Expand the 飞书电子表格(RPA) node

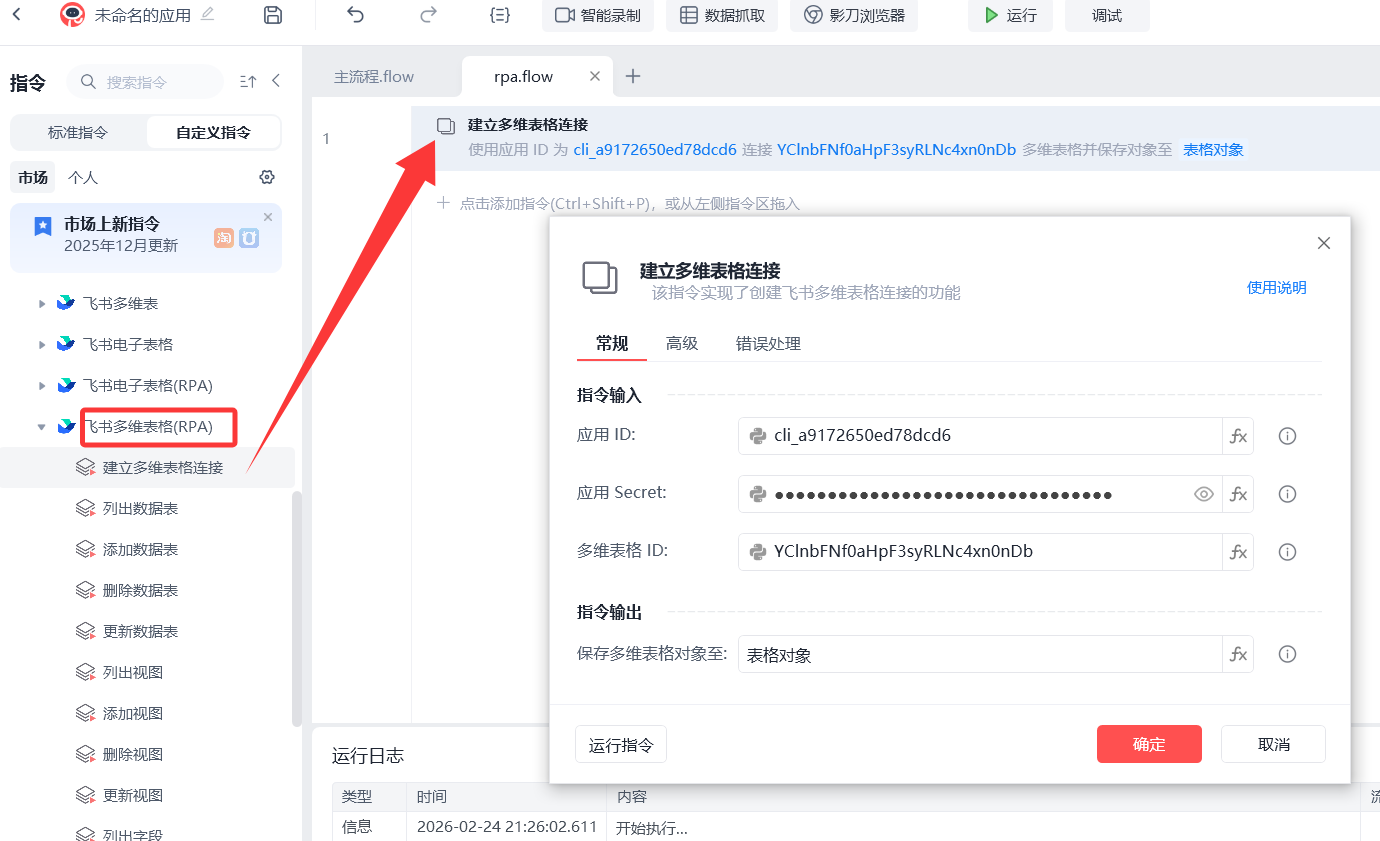42,385
